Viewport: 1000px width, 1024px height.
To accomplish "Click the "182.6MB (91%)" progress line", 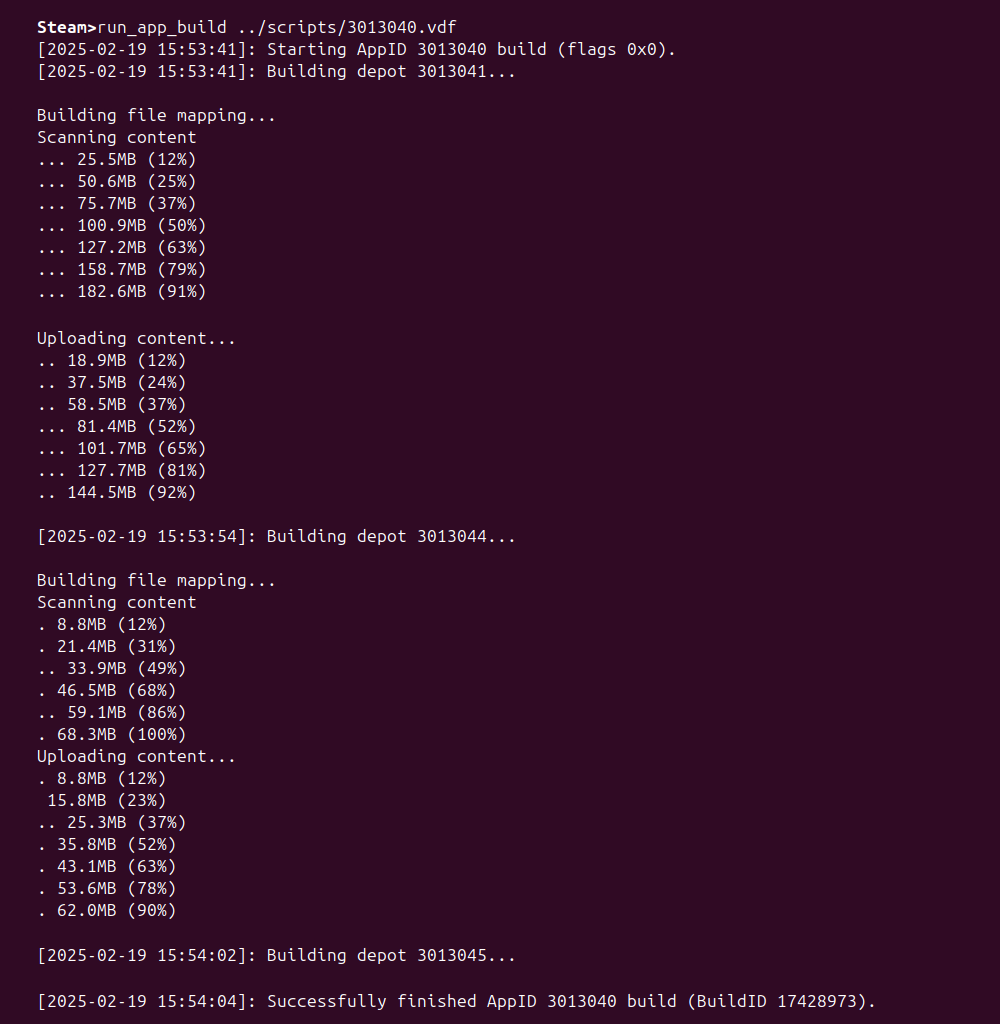I will (141, 291).
